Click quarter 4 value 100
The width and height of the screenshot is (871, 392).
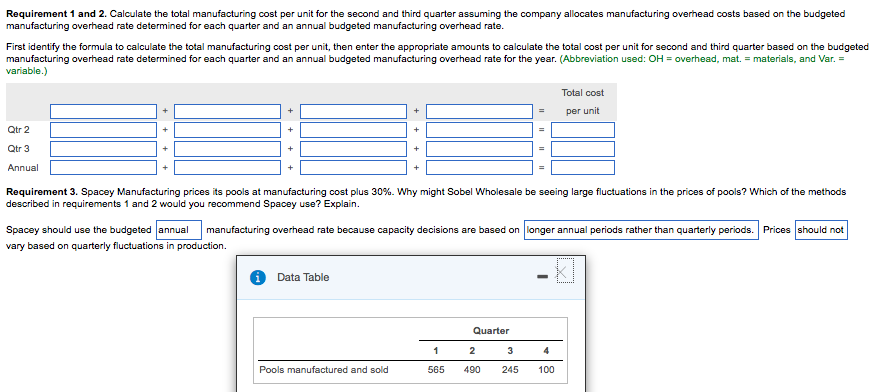coord(546,370)
